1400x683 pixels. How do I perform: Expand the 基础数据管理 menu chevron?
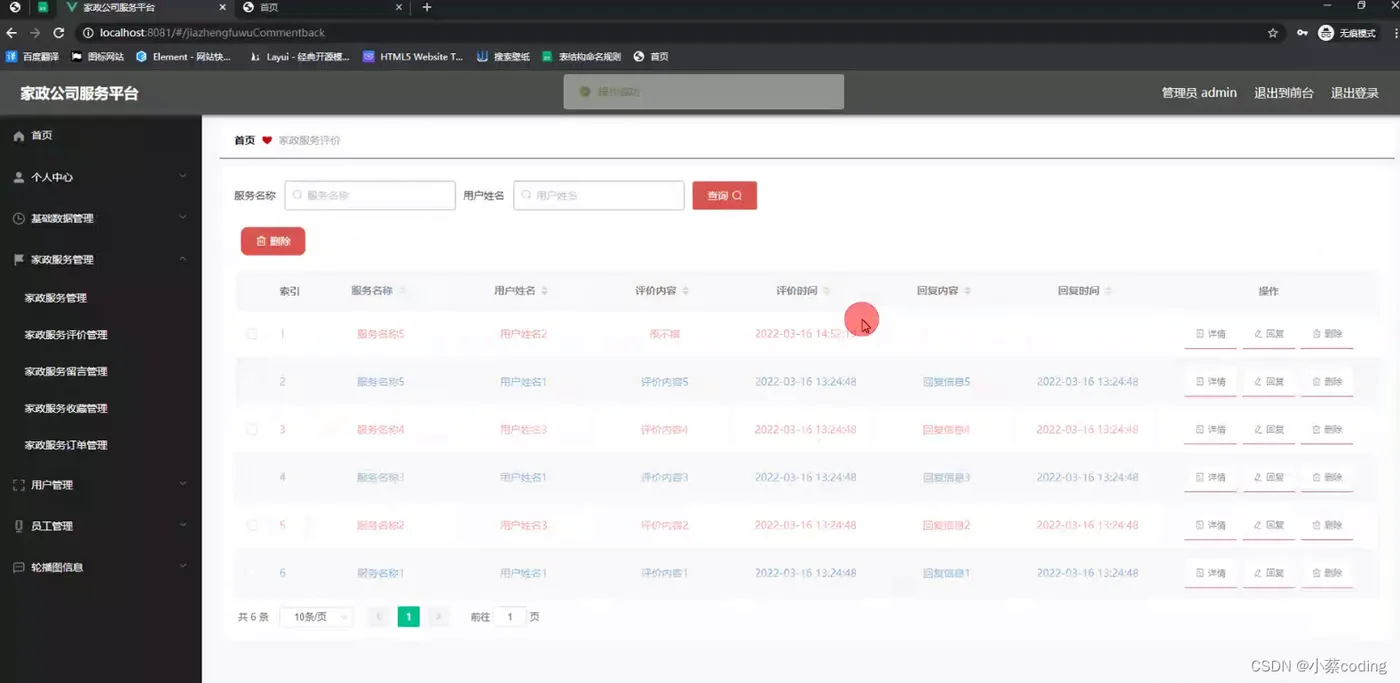pos(183,218)
